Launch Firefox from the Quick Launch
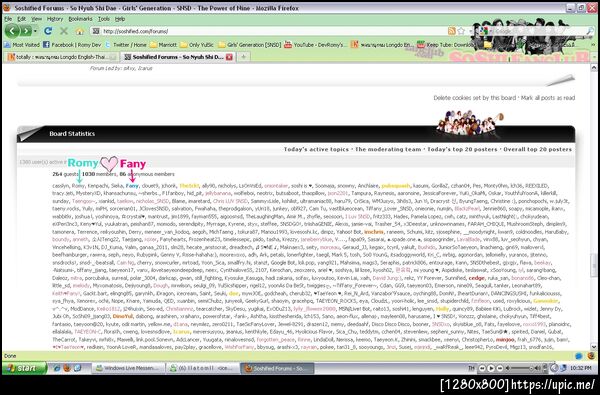 [67, 368]
